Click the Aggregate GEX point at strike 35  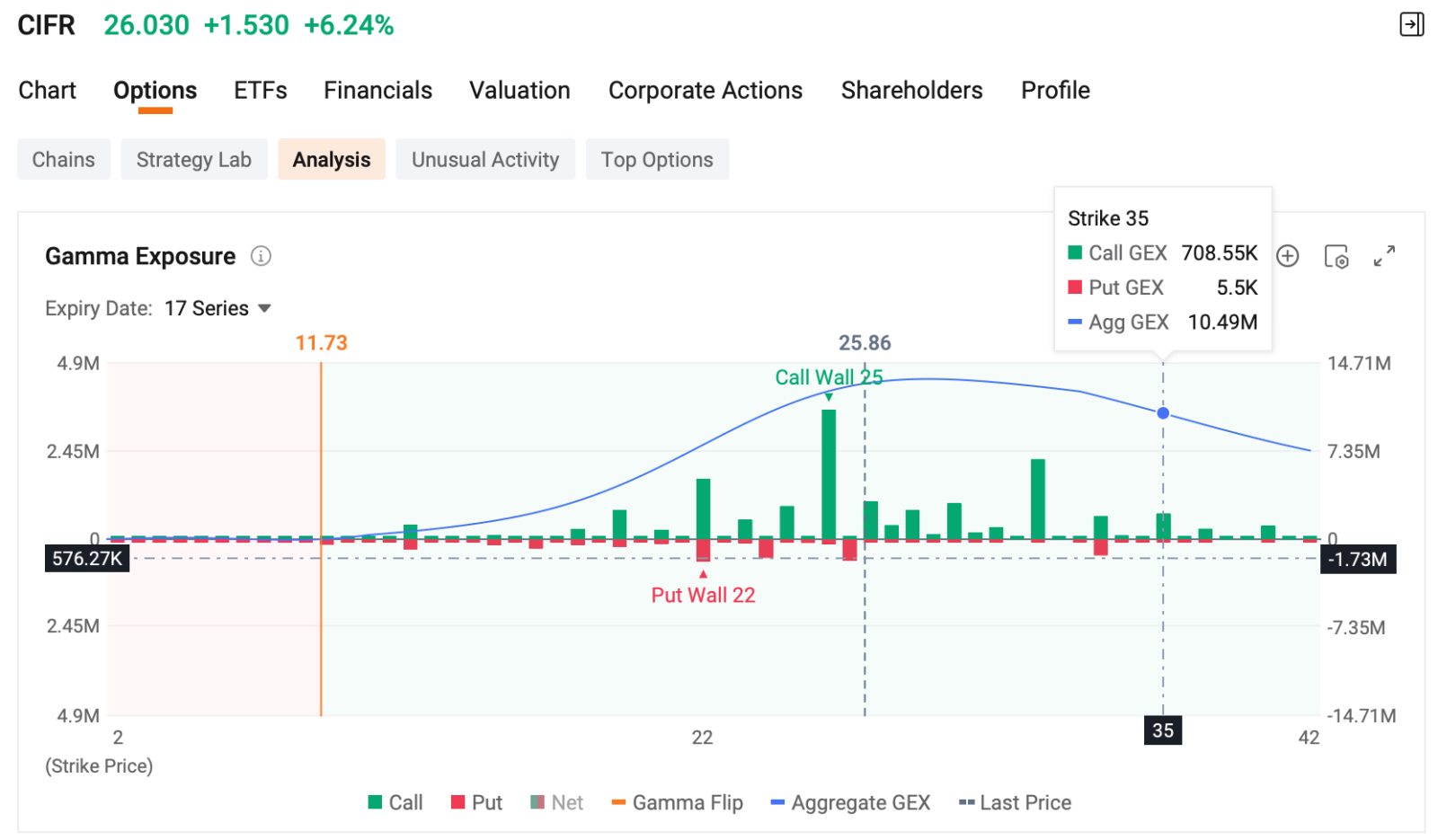[x=1163, y=413]
